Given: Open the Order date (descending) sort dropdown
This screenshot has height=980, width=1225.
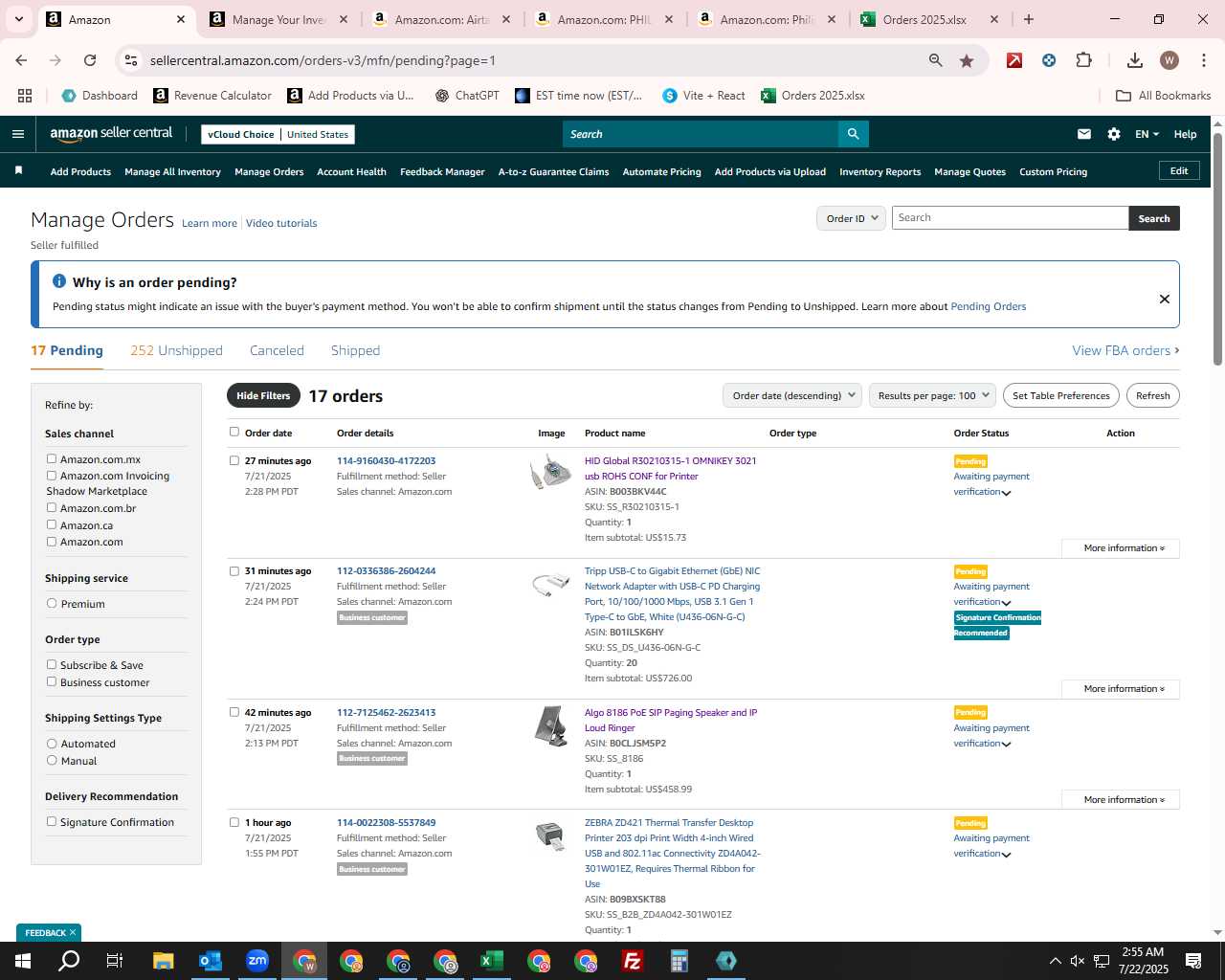Looking at the screenshot, I should (x=792, y=395).
